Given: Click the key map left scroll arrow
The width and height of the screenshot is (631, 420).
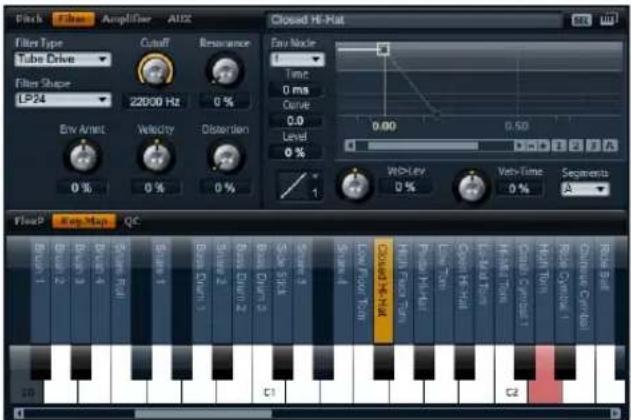Looking at the screenshot, I should (19, 413).
